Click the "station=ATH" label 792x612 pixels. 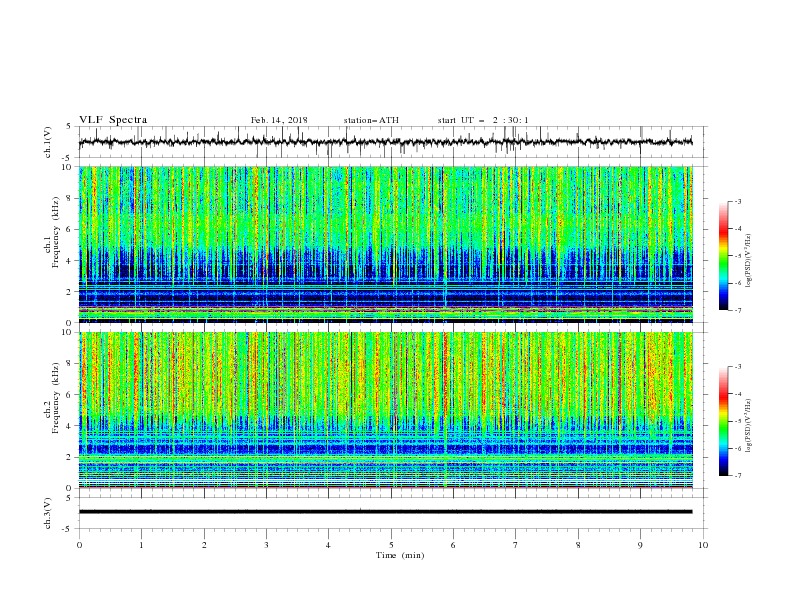pos(371,120)
